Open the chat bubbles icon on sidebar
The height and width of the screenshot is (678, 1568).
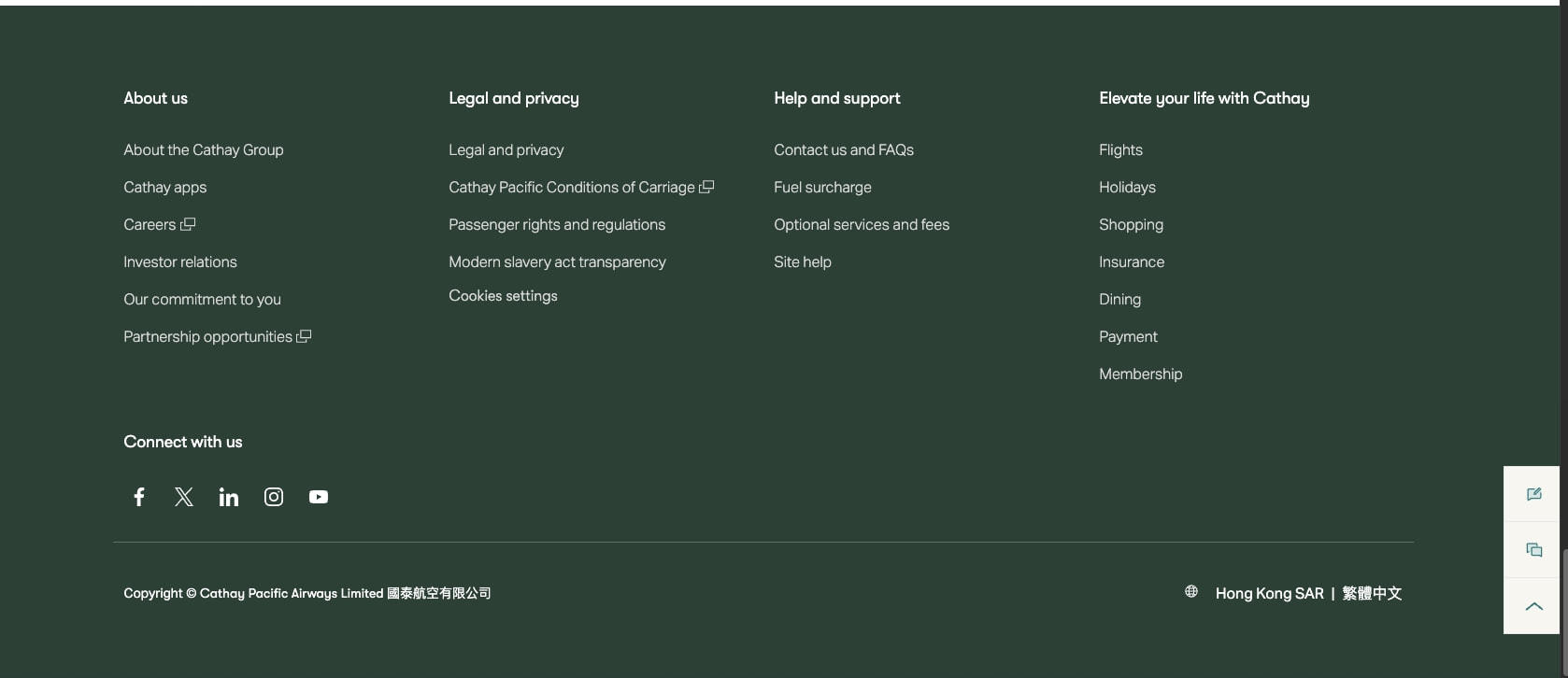pyautogui.click(x=1533, y=550)
